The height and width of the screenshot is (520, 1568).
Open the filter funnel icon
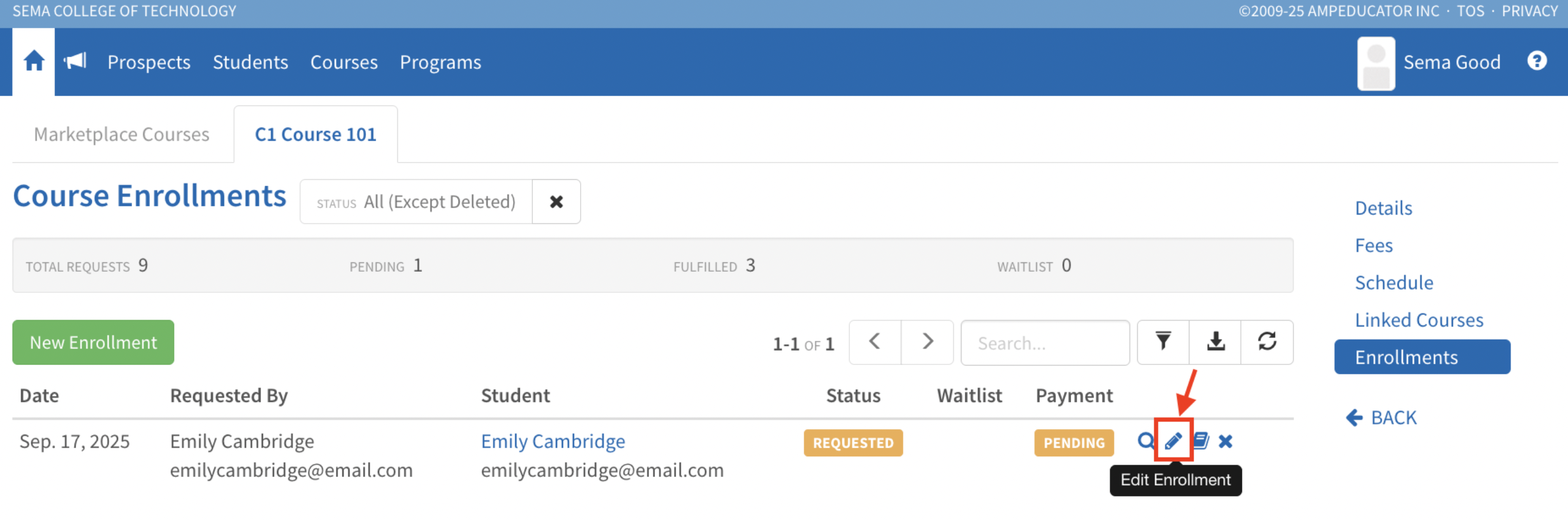click(1162, 342)
